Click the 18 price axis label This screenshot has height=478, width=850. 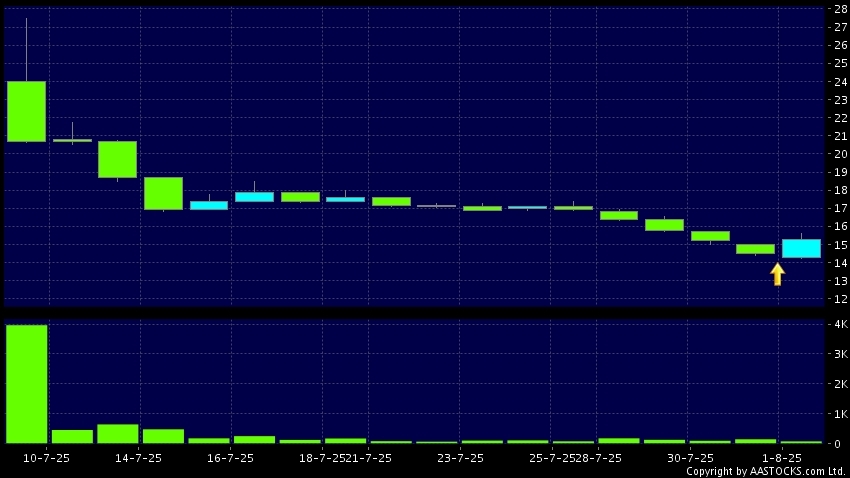841,190
